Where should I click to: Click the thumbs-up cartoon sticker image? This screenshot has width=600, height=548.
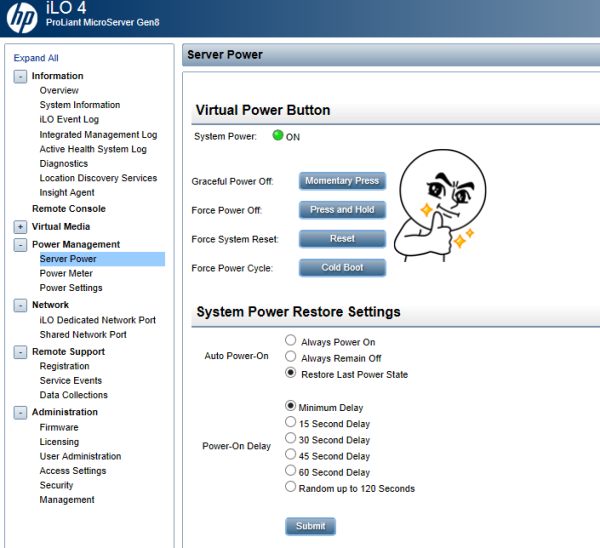coord(440,206)
